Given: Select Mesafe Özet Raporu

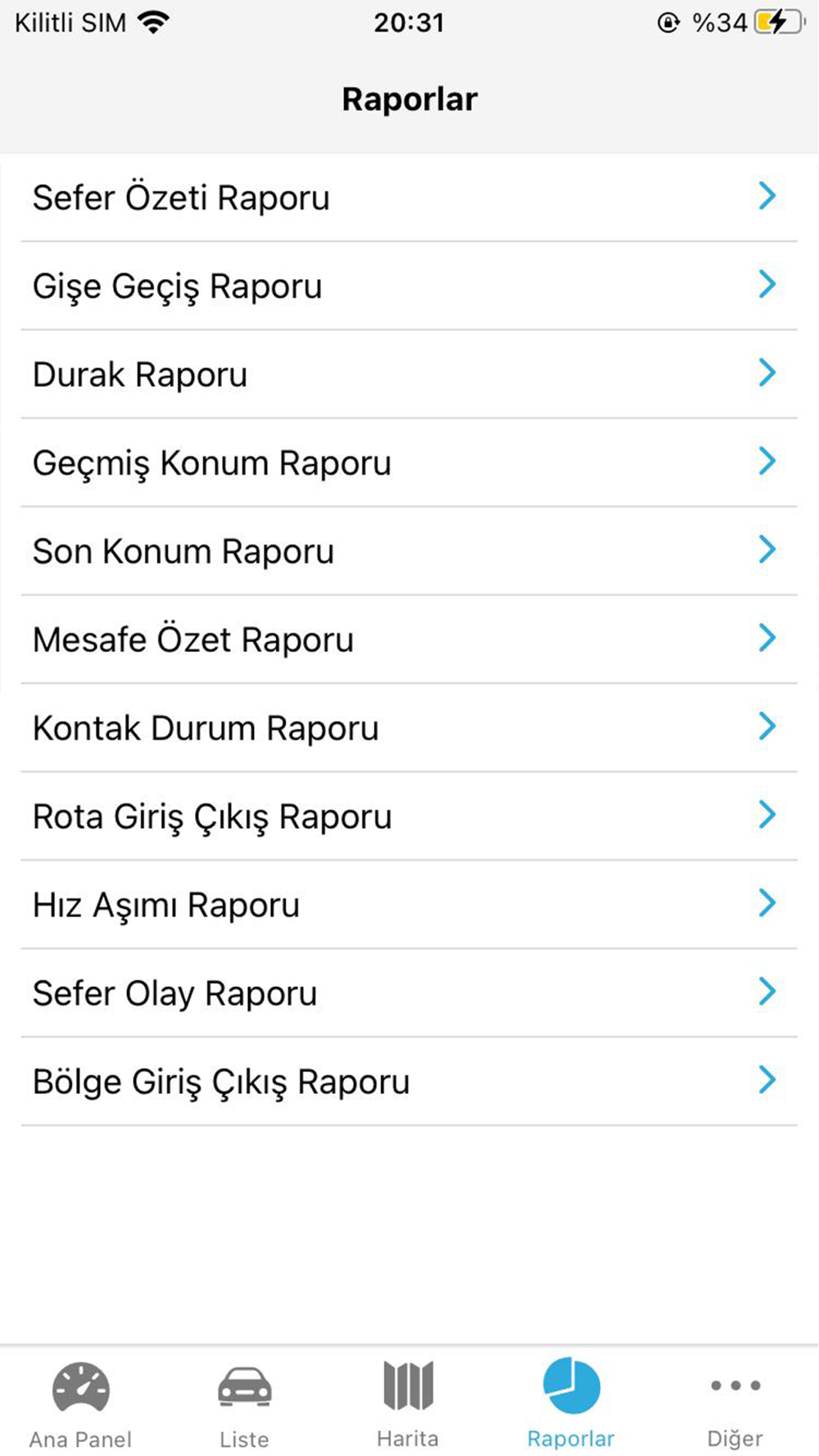Looking at the screenshot, I should point(409,640).
